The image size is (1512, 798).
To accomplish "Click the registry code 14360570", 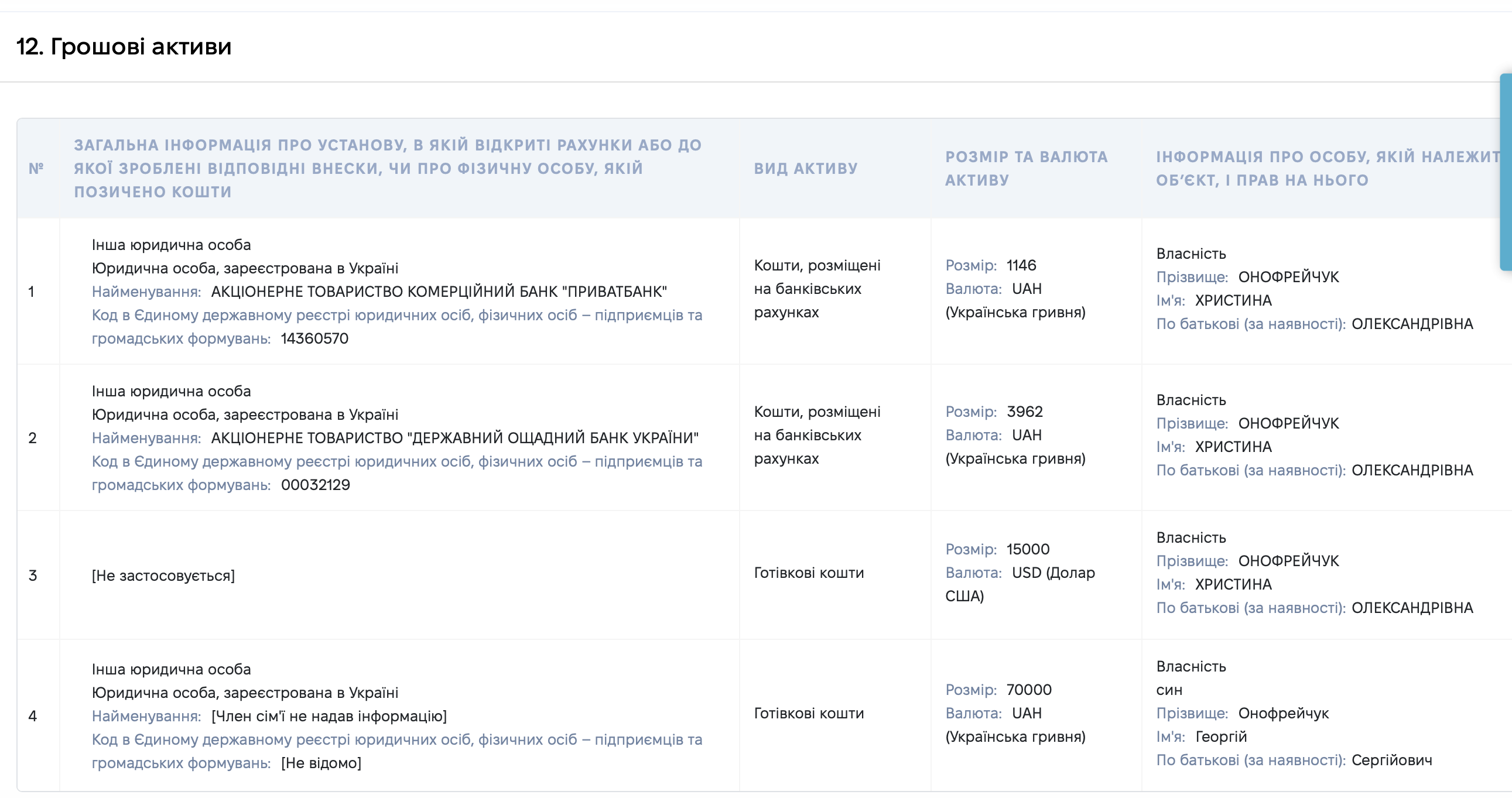I will click(x=314, y=338).
